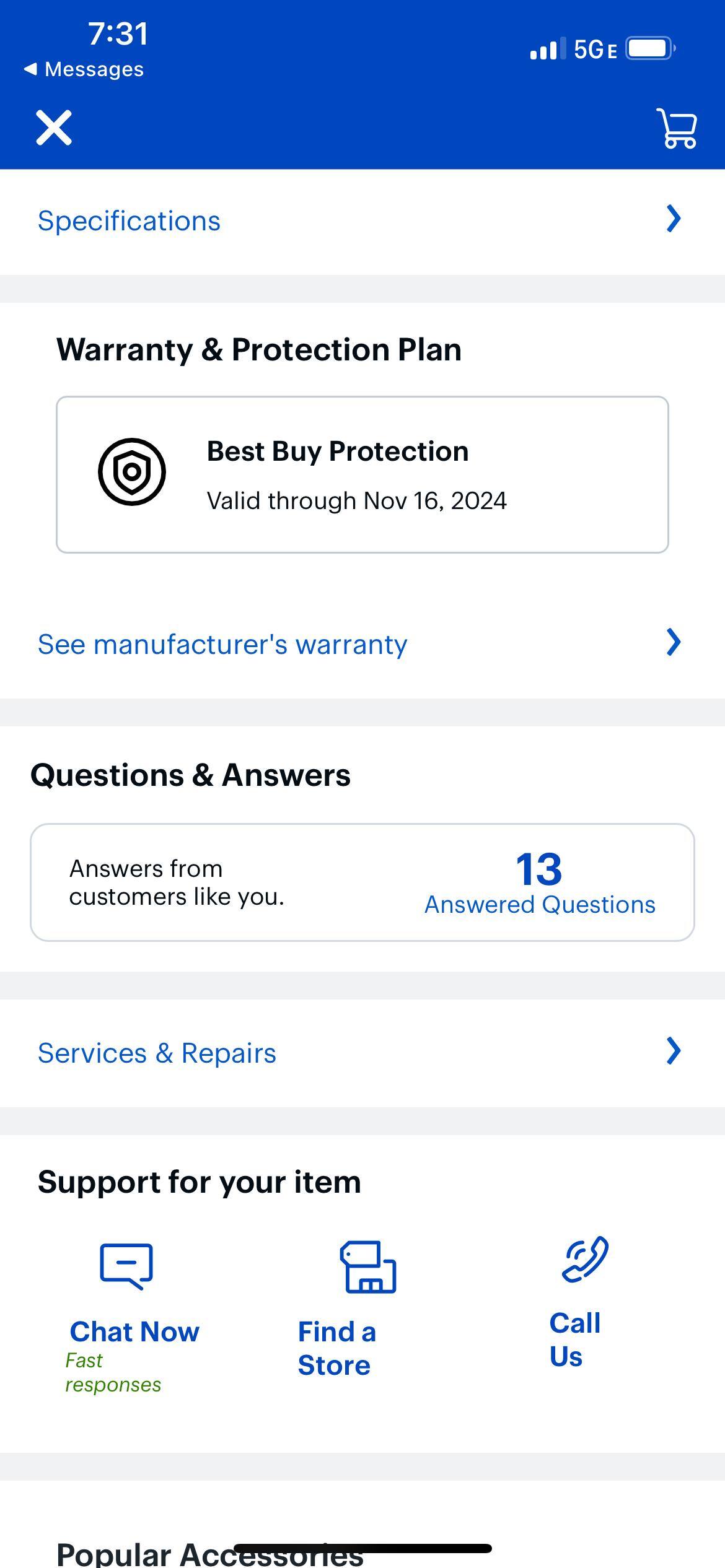Expand the Specifications section
The image size is (725, 1568).
(x=129, y=220)
